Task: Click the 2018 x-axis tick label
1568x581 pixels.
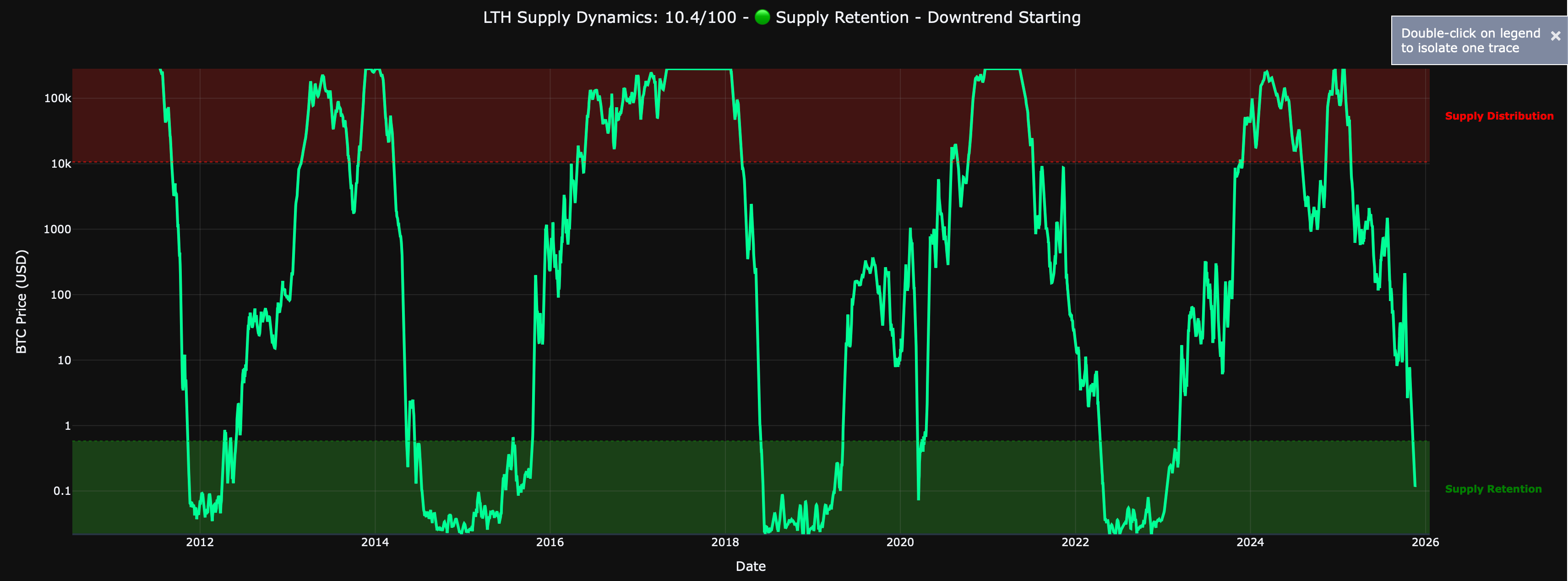Action: coord(725,542)
